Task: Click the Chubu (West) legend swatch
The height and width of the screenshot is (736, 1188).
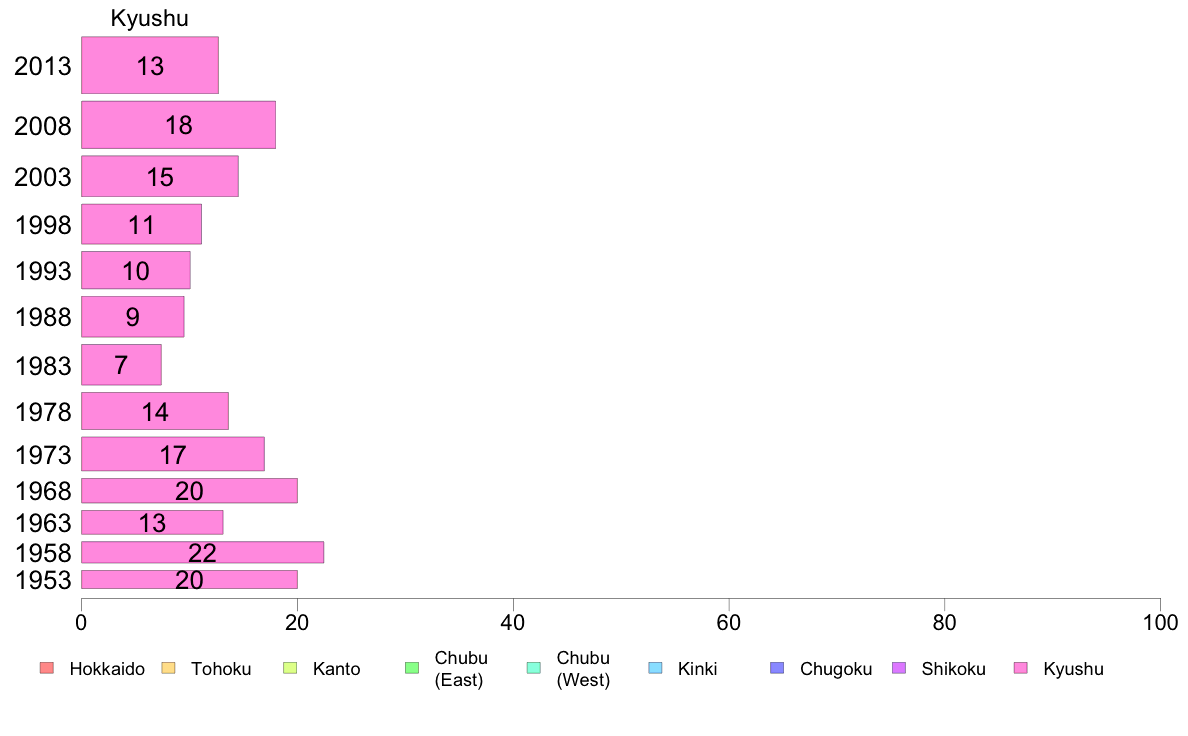Action: tap(533, 668)
